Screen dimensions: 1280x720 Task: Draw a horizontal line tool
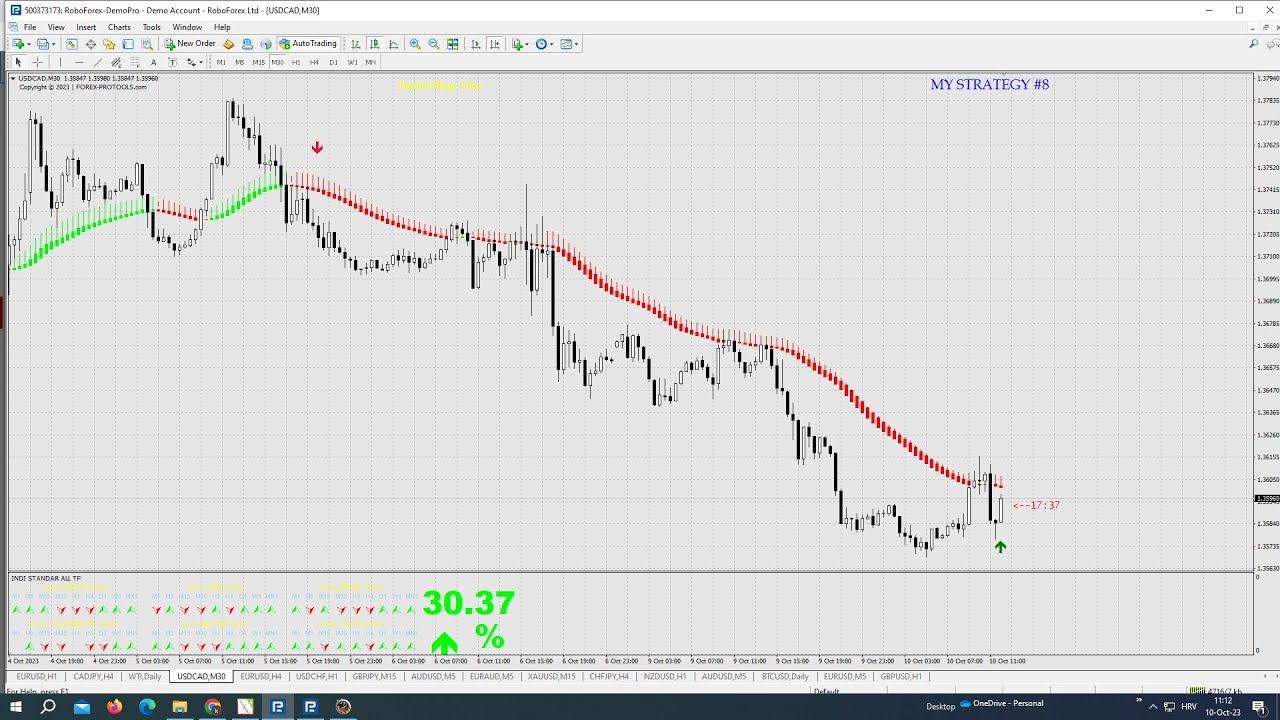[x=79, y=62]
